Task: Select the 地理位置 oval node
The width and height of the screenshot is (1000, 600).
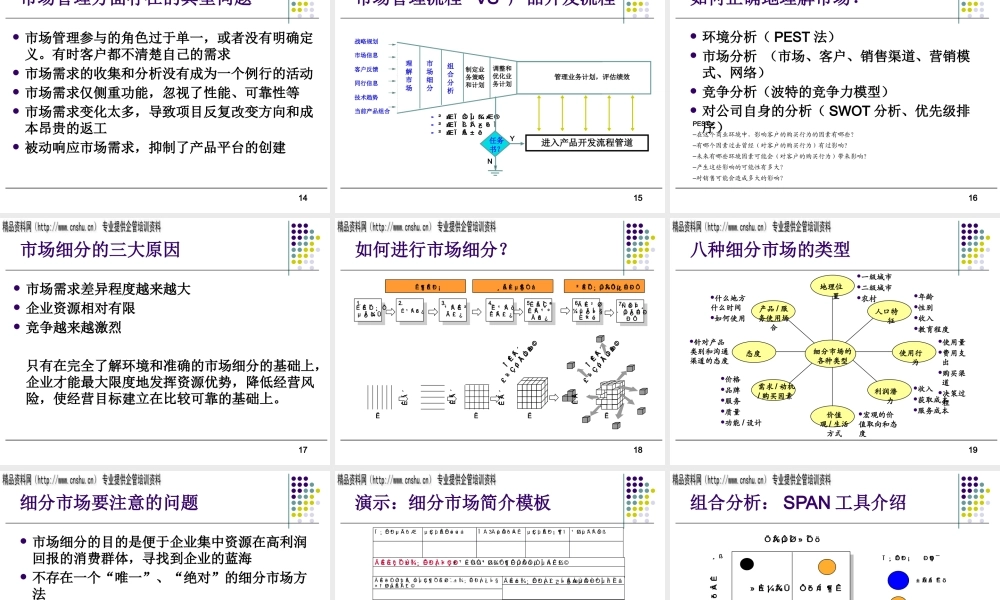Action: [x=832, y=288]
